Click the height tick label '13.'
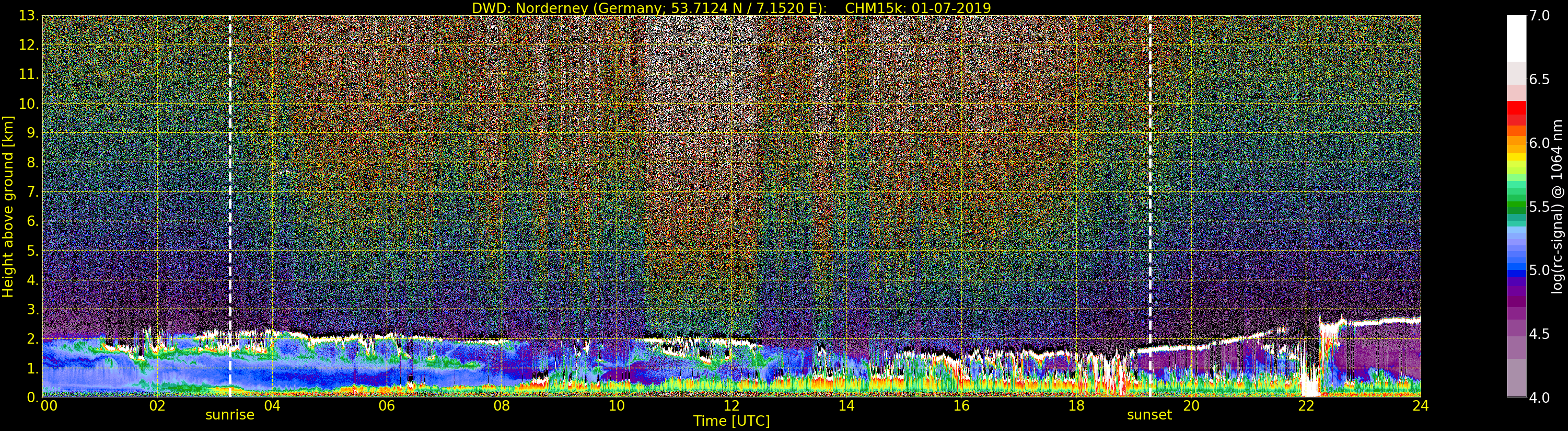This screenshot has width=1568, height=431. point(29,16)
